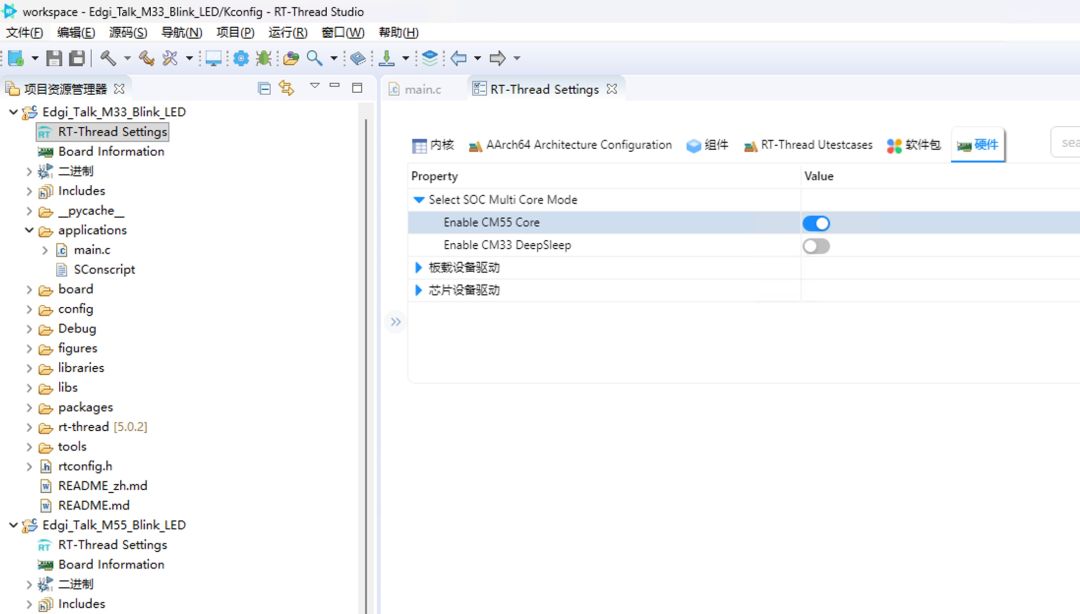Switch to RT-Thread Utestcases tab
The height and width of the screenshot is (614, 1080).
[808, 145]
